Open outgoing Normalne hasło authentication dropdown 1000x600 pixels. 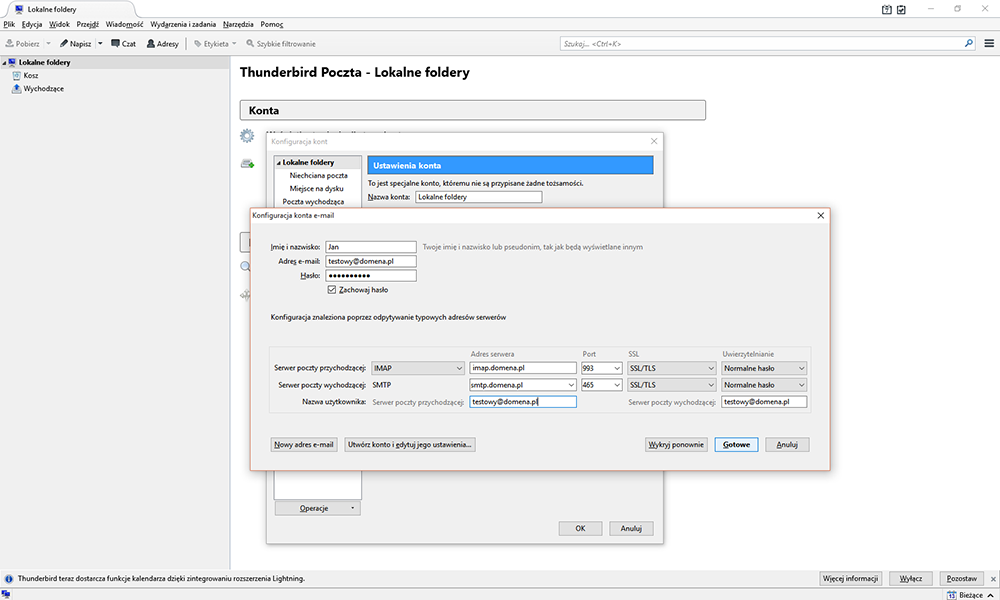(x=764, y=384)
